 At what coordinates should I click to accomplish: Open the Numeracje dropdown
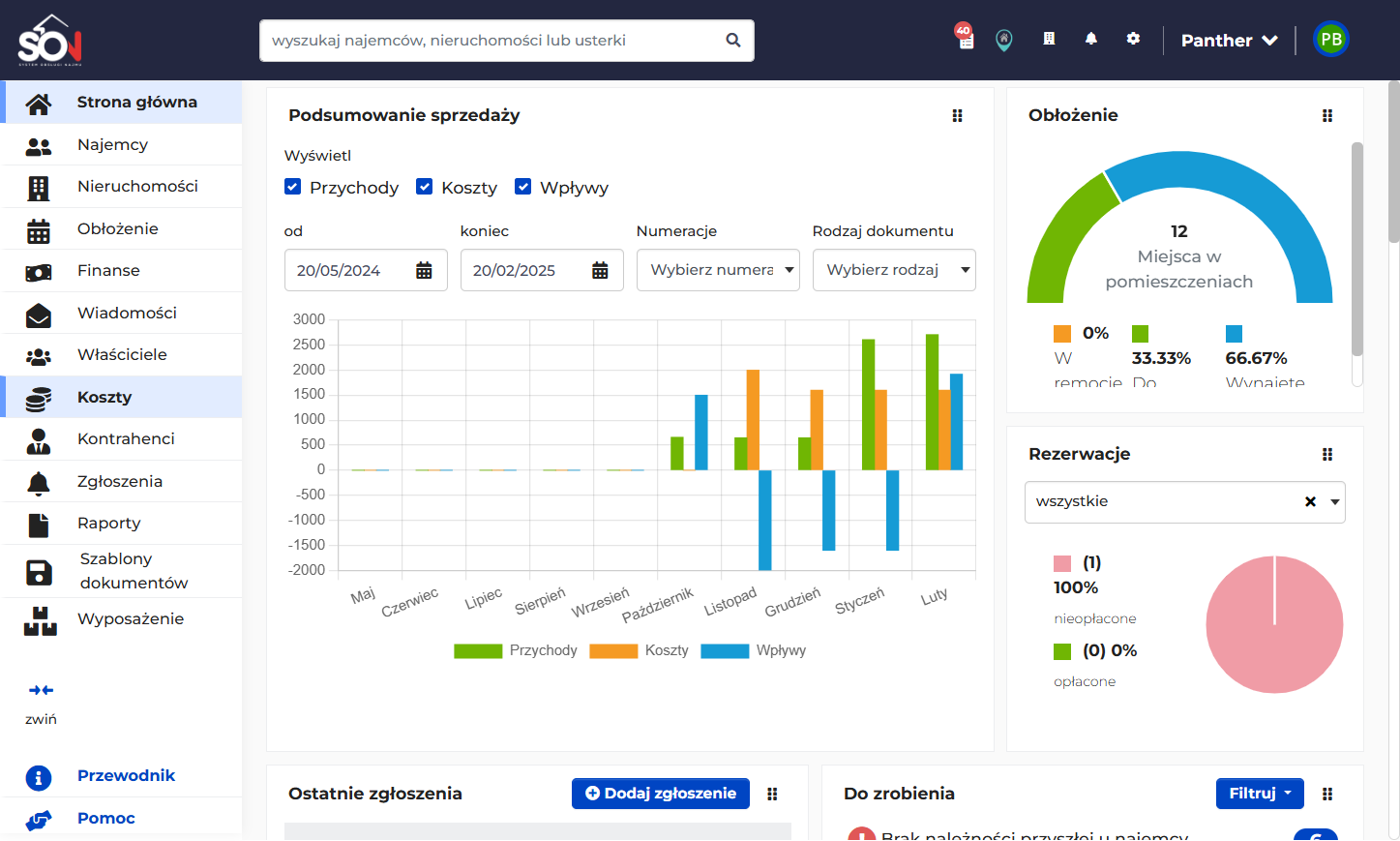point(718,270)
